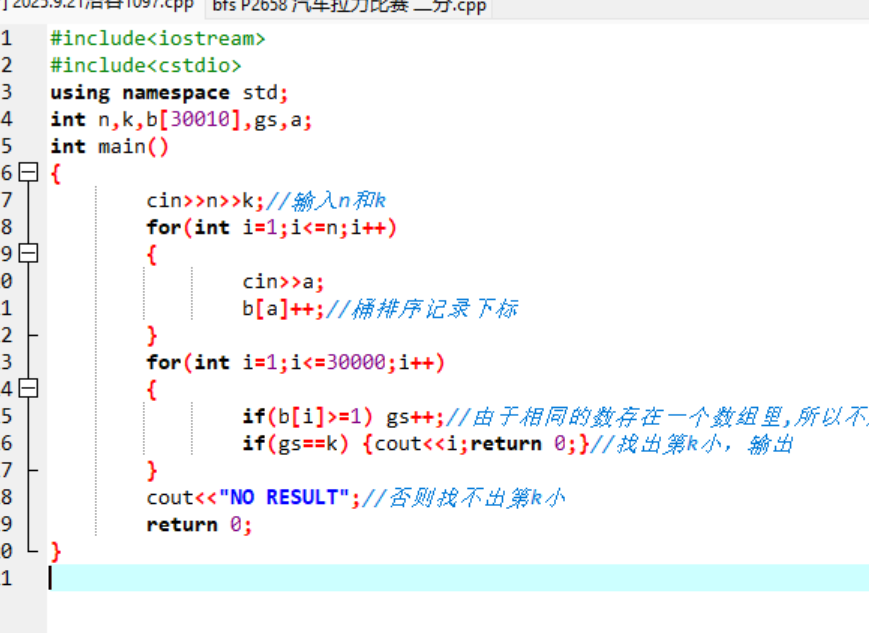Click the 'if(b[i]>=1) gs++;' statement

(x=343, y=417)
